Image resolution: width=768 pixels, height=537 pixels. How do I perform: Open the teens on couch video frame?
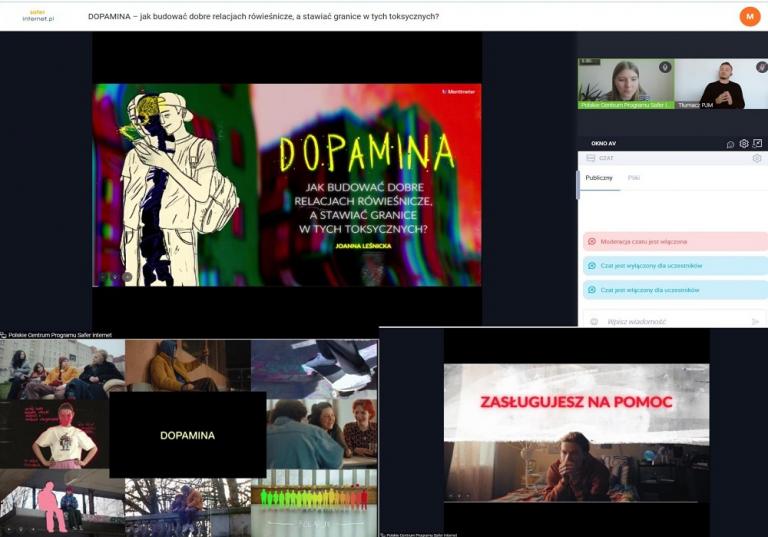click(x=62, y=369)
